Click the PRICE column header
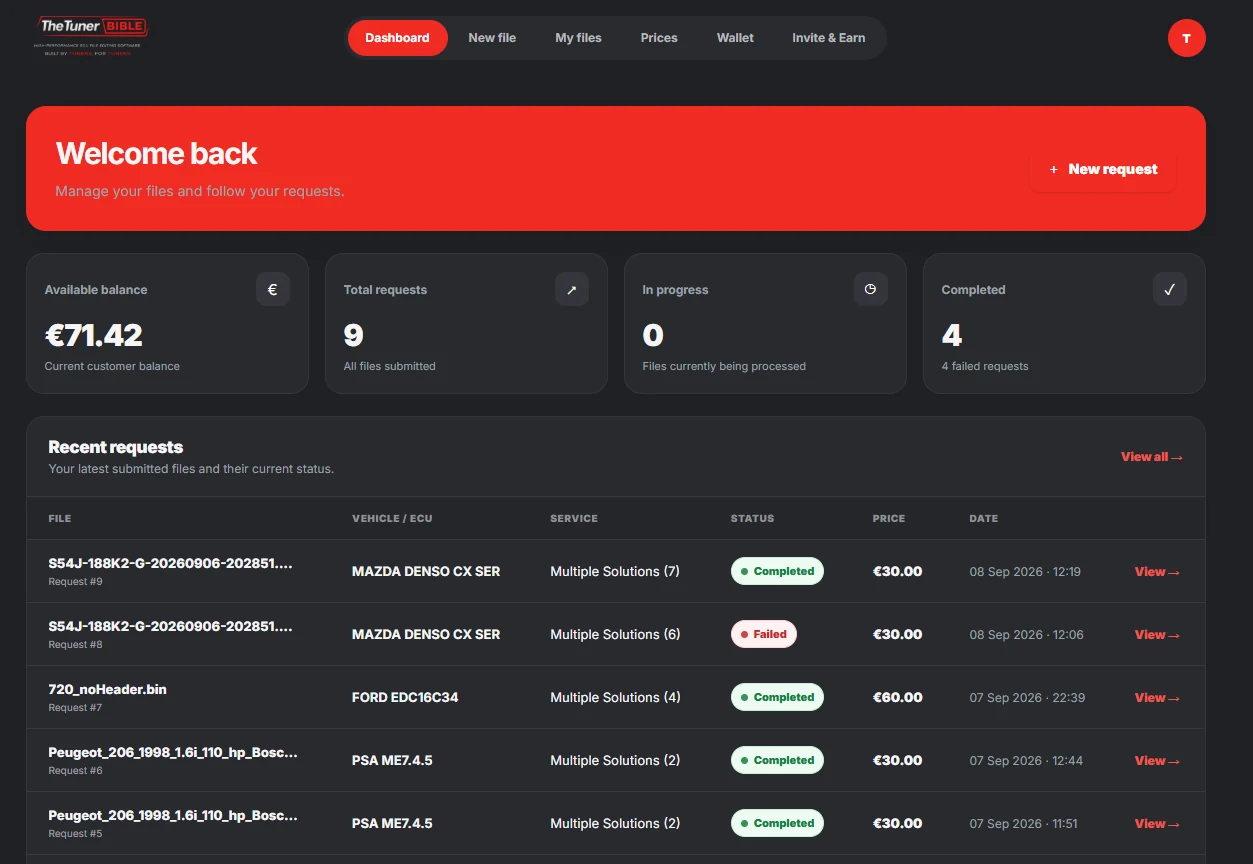The image size is (1253, 864). (889, 519)
